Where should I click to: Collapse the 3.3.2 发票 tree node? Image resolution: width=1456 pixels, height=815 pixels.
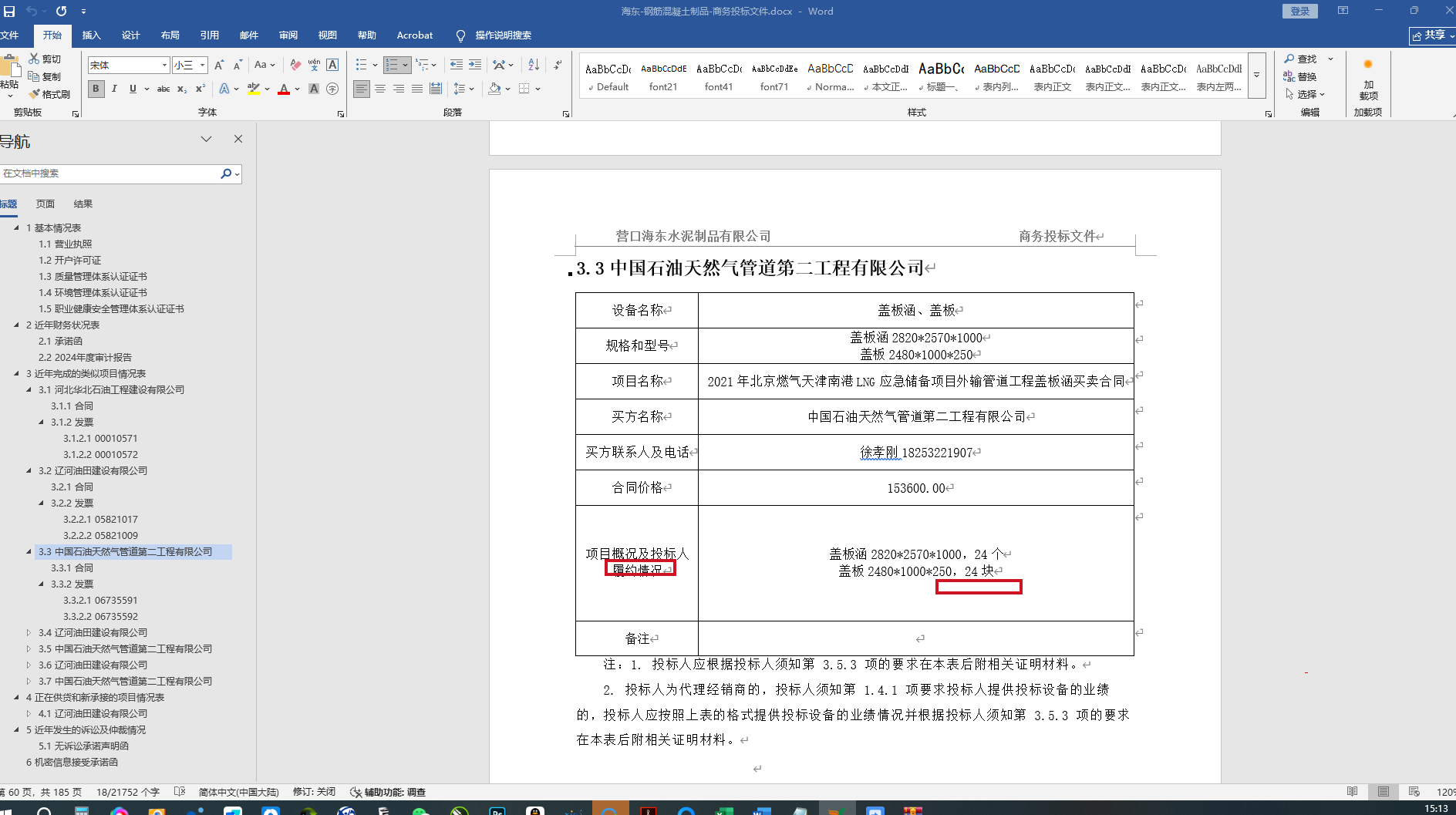pyautogui.click(x=42, y=584)
